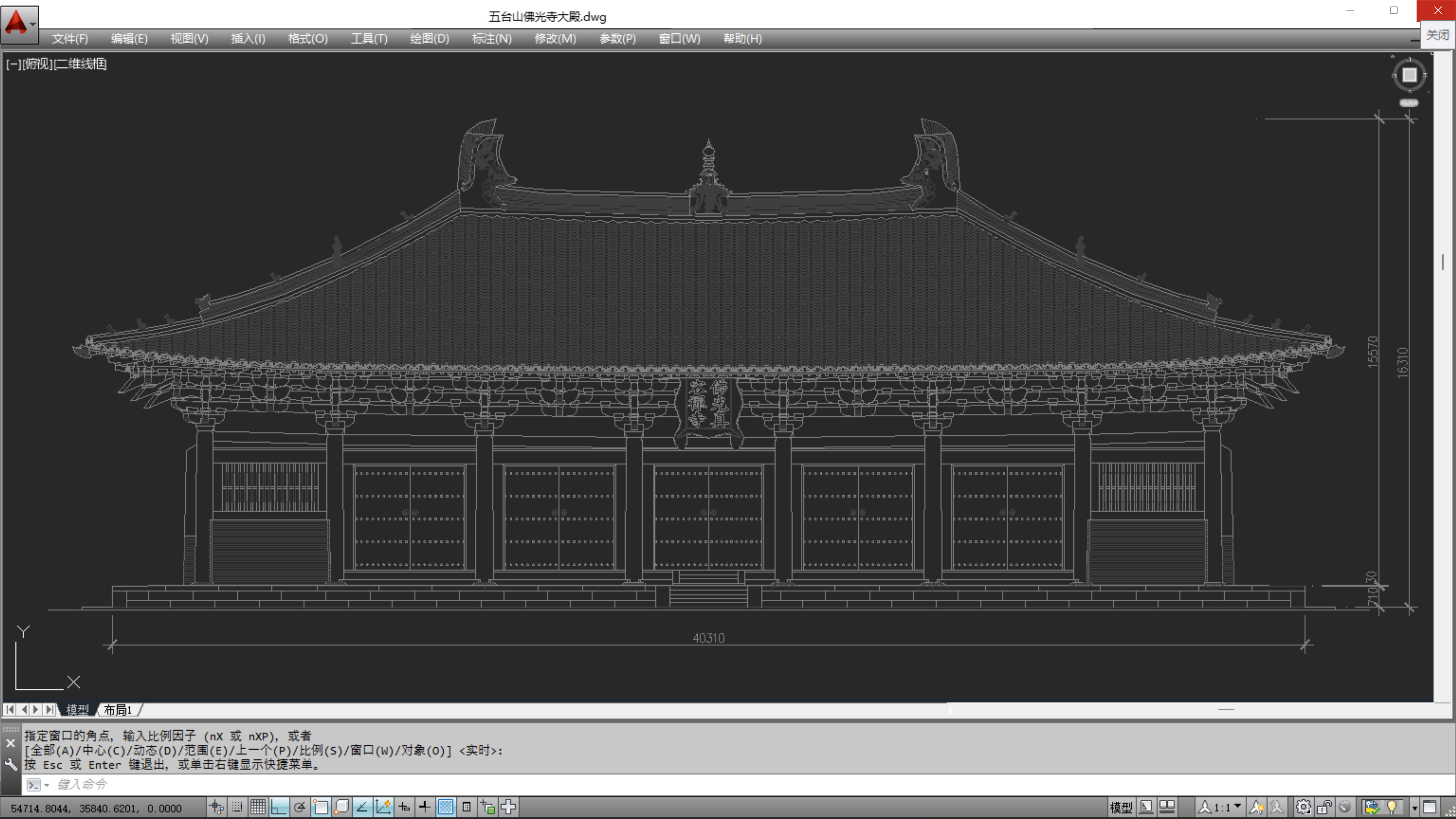Click the toolbar lock icon
Screen dimensions: 1456x819
(x=1324, y=806)
